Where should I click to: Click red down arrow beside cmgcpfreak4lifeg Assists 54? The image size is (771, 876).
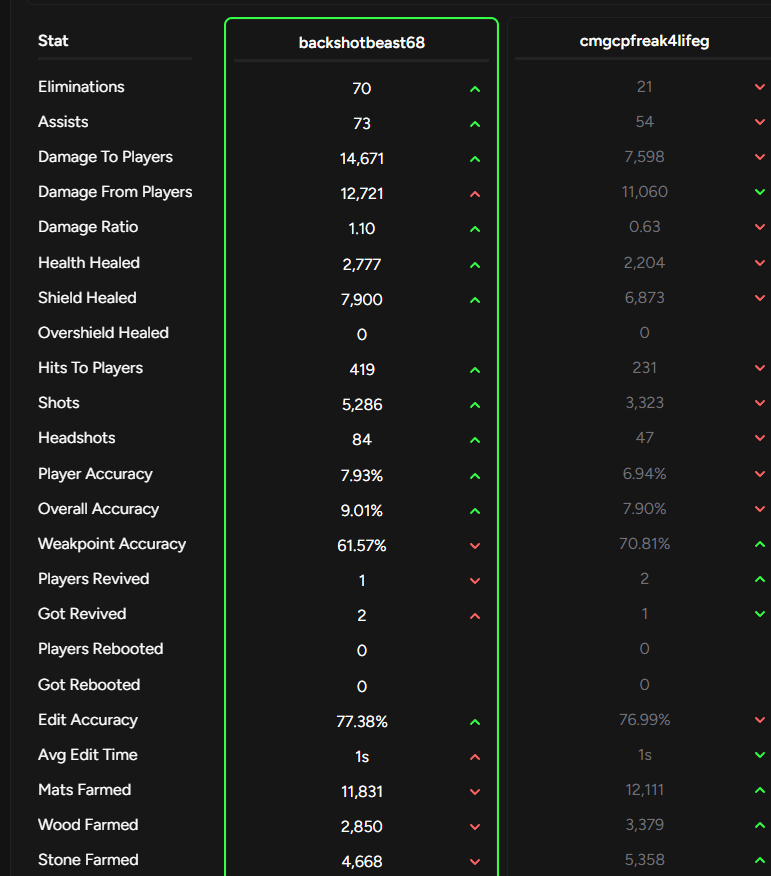(760, 122)
